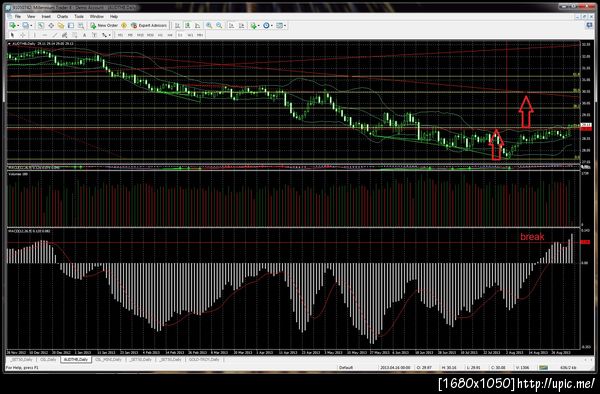600x394 pixels.
Task: Select the Crosshair tool
Action: click(23, 35)
